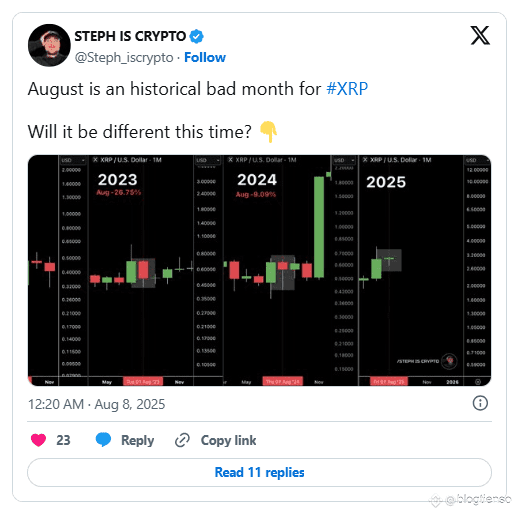Open the 12:20 AM Aug 8, 2025 timestamp

[x=96, y=404]
